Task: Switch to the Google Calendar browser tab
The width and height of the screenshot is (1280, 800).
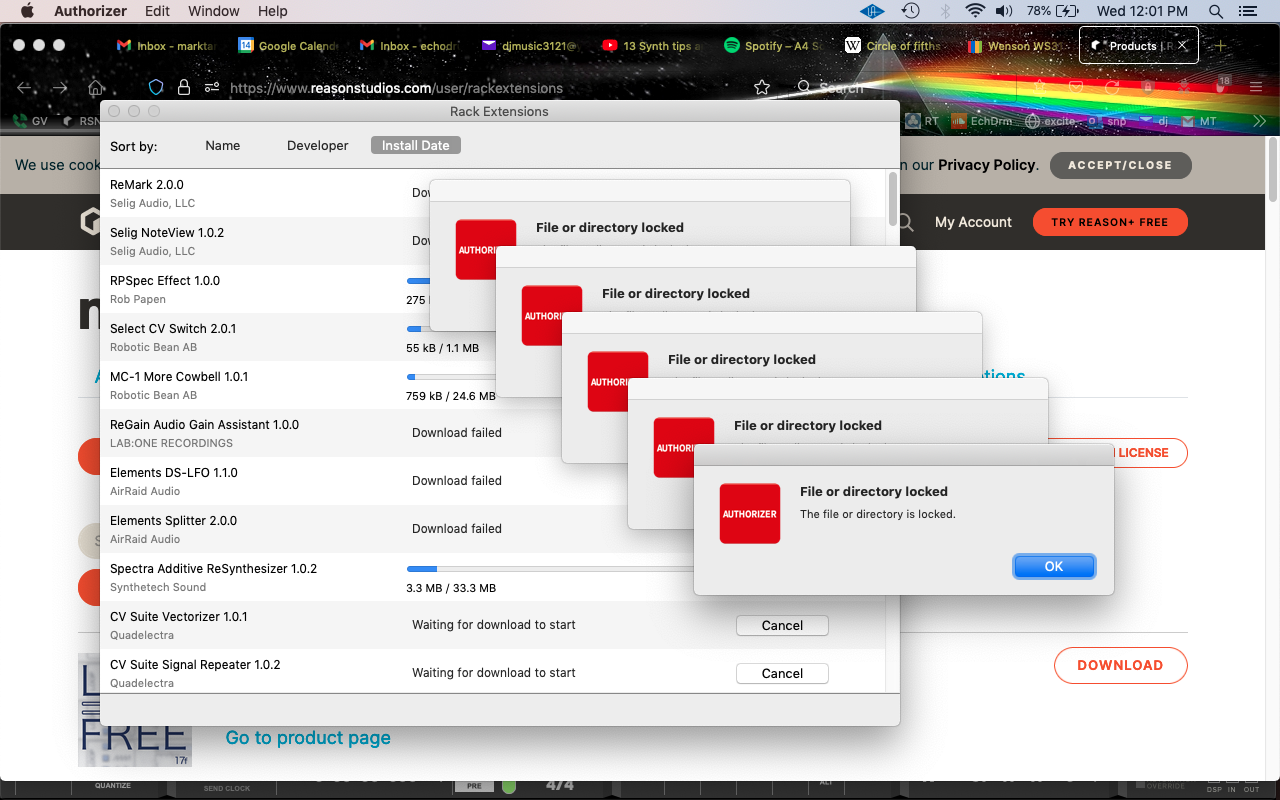Action: [288, 46]
